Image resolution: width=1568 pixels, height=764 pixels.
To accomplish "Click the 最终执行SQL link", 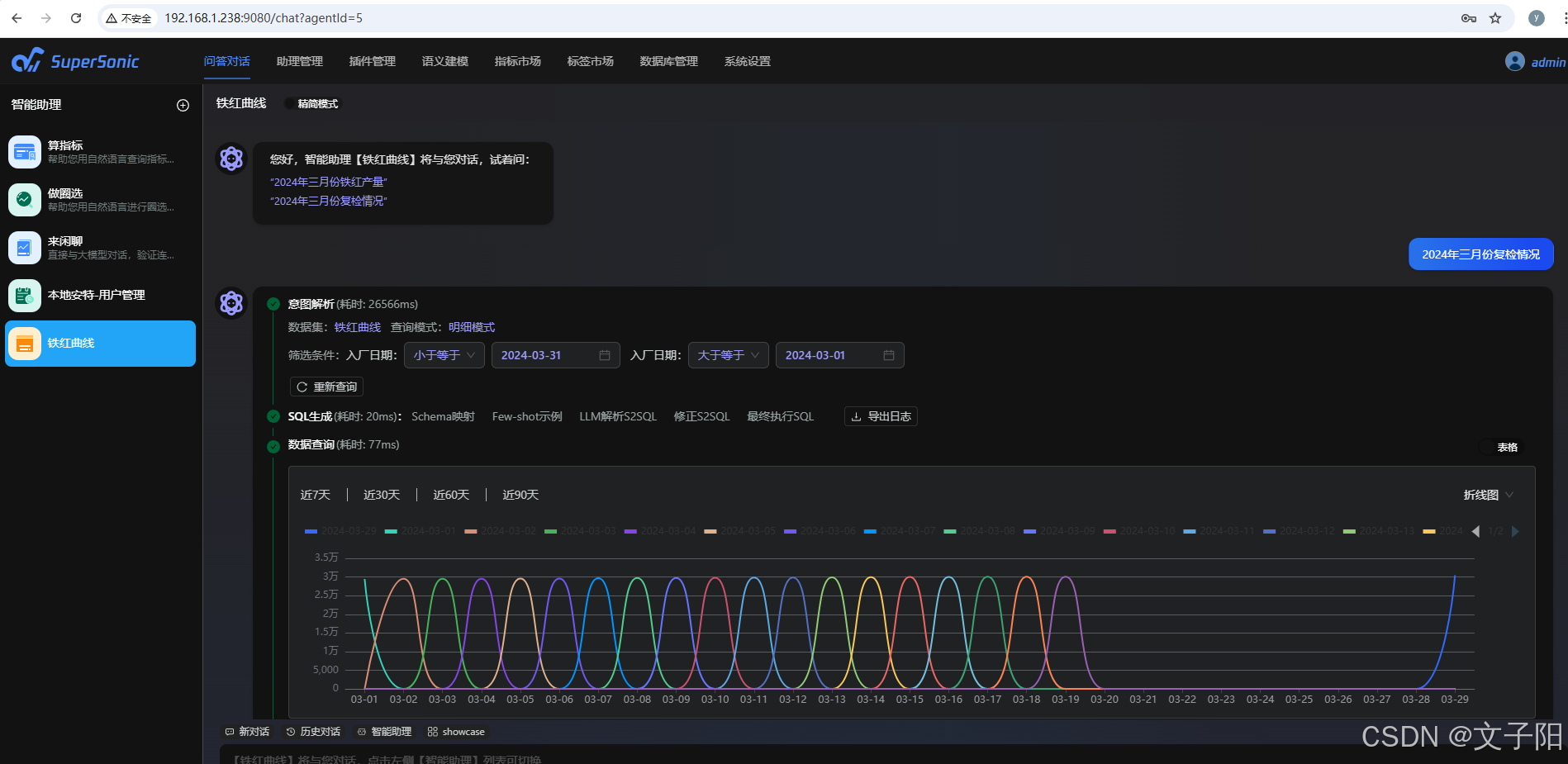I will (781, 416).
